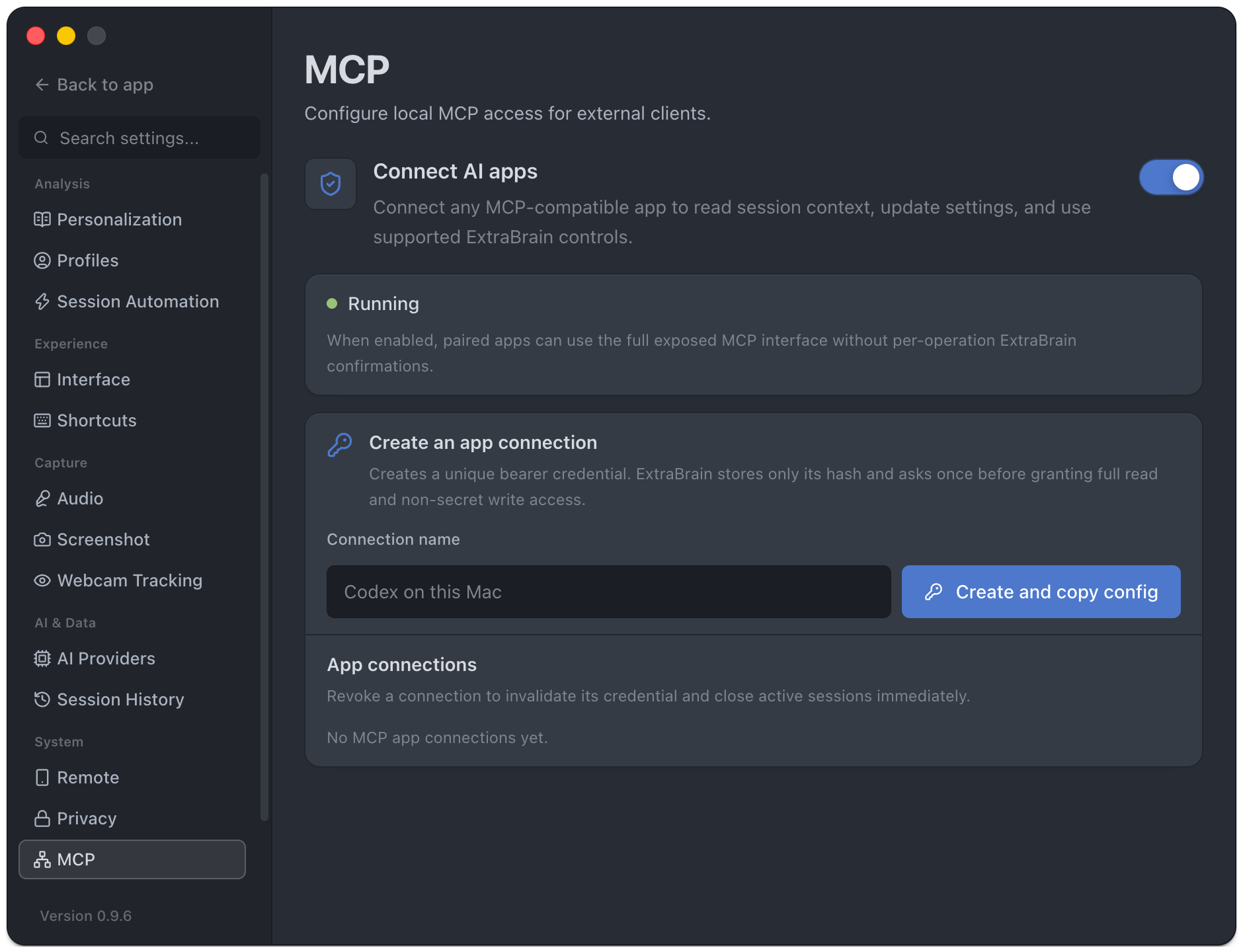This screenshot has height=952, width=1243.
Task: Open Personalization settings
Action: click(x=132, y=219)
